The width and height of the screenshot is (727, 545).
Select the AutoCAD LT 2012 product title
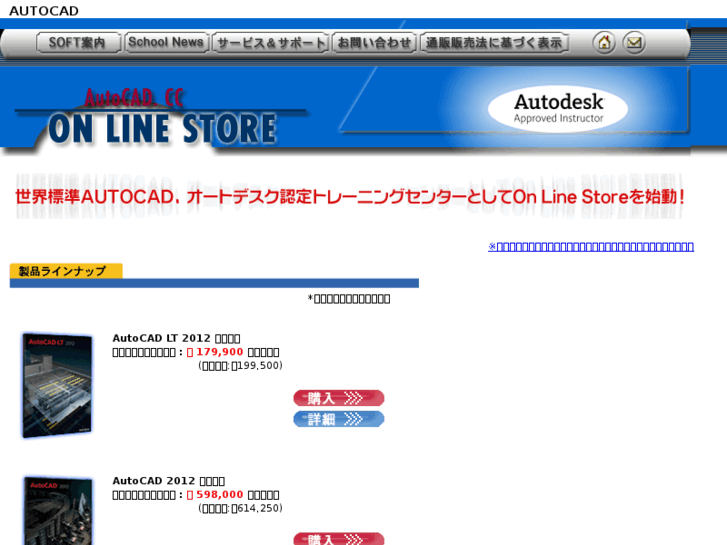coord(176,338)
